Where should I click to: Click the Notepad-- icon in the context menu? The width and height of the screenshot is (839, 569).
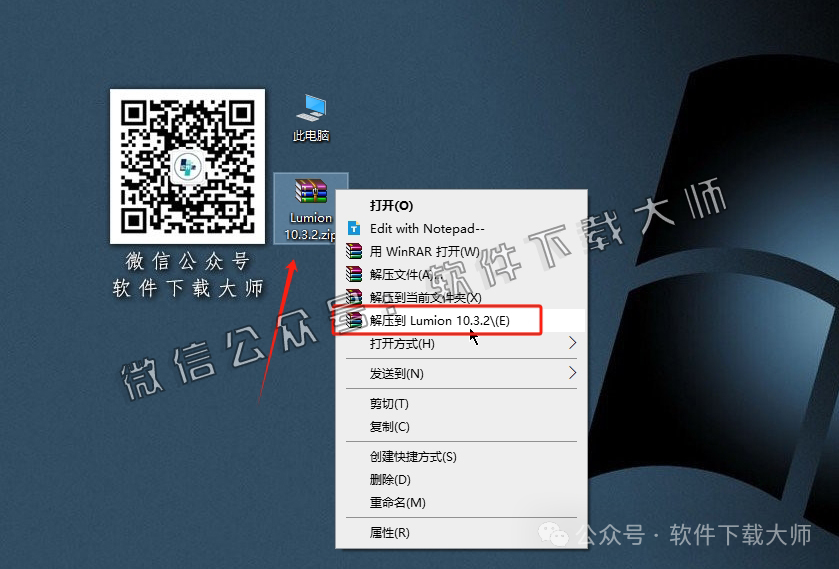(354, 229)
